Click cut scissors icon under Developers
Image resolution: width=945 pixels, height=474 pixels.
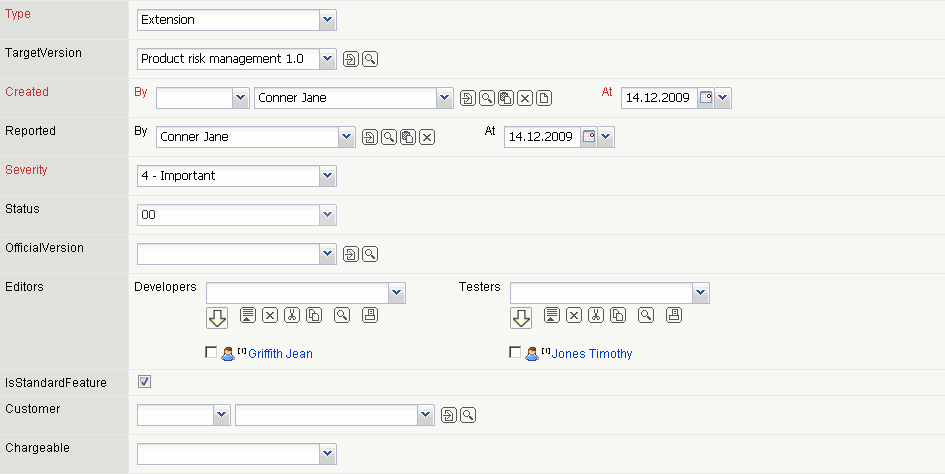[x=292, y=315]
